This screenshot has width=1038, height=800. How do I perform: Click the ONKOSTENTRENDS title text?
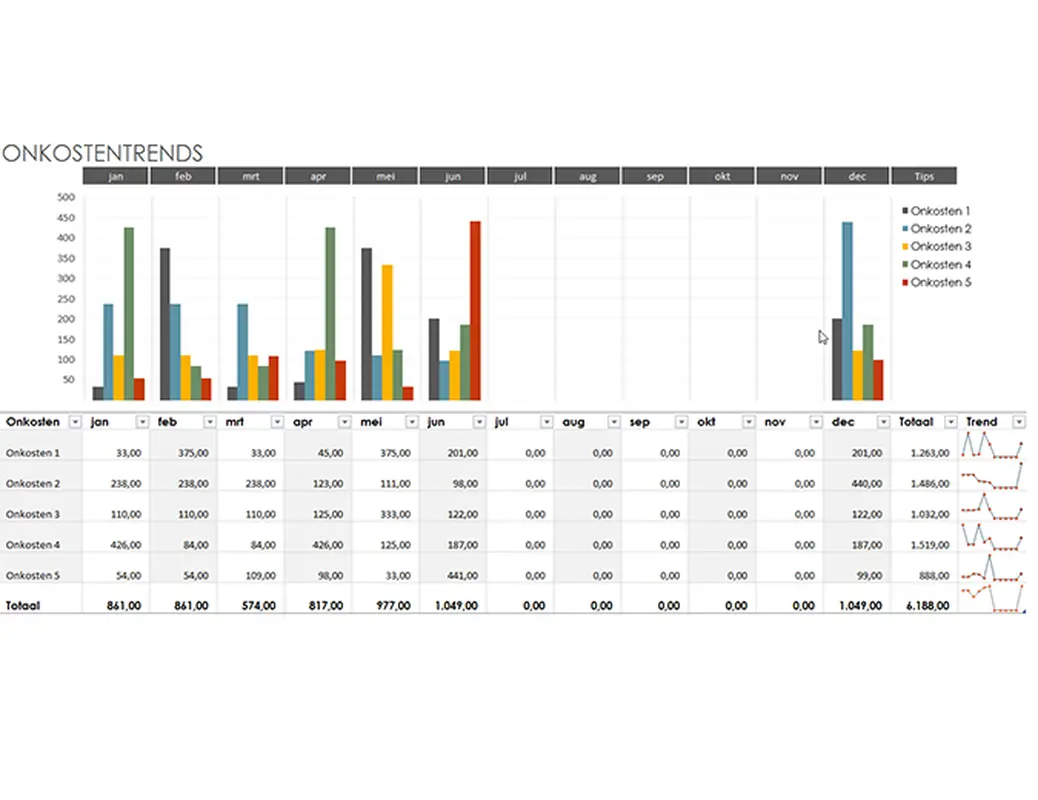pyautogui.click(x=103, y=153)
